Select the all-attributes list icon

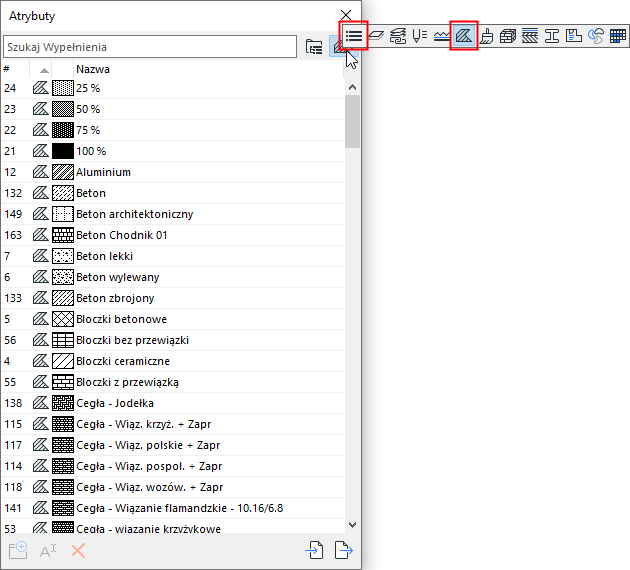pos(354,36)
